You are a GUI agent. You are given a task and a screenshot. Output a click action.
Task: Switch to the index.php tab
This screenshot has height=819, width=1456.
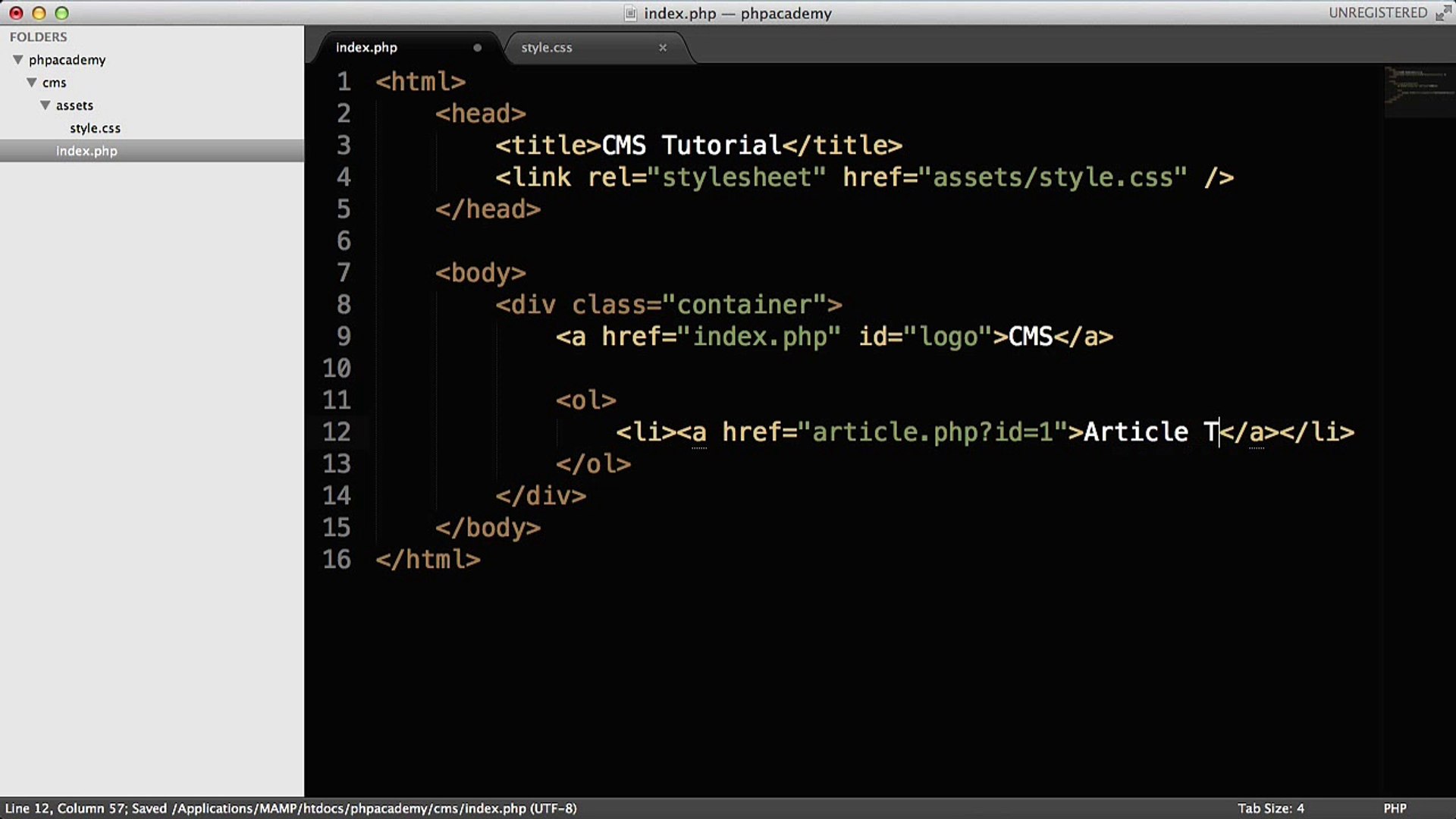[x=366, y=47]
